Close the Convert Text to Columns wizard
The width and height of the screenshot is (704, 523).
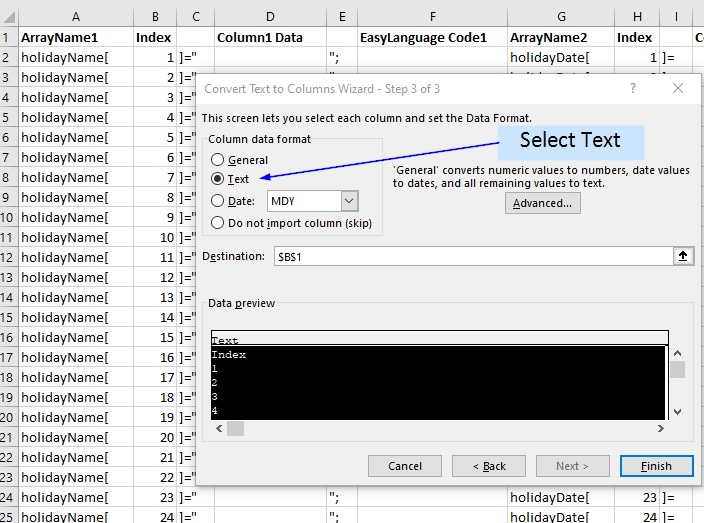click(x=678, y=88)
